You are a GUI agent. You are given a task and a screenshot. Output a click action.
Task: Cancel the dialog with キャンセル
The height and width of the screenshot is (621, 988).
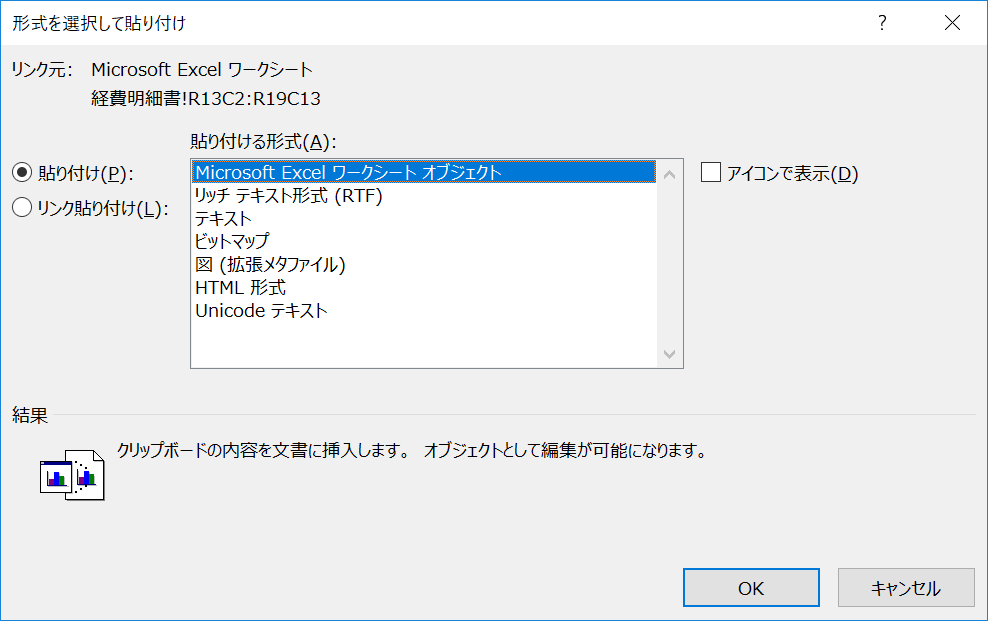(905, 587)
